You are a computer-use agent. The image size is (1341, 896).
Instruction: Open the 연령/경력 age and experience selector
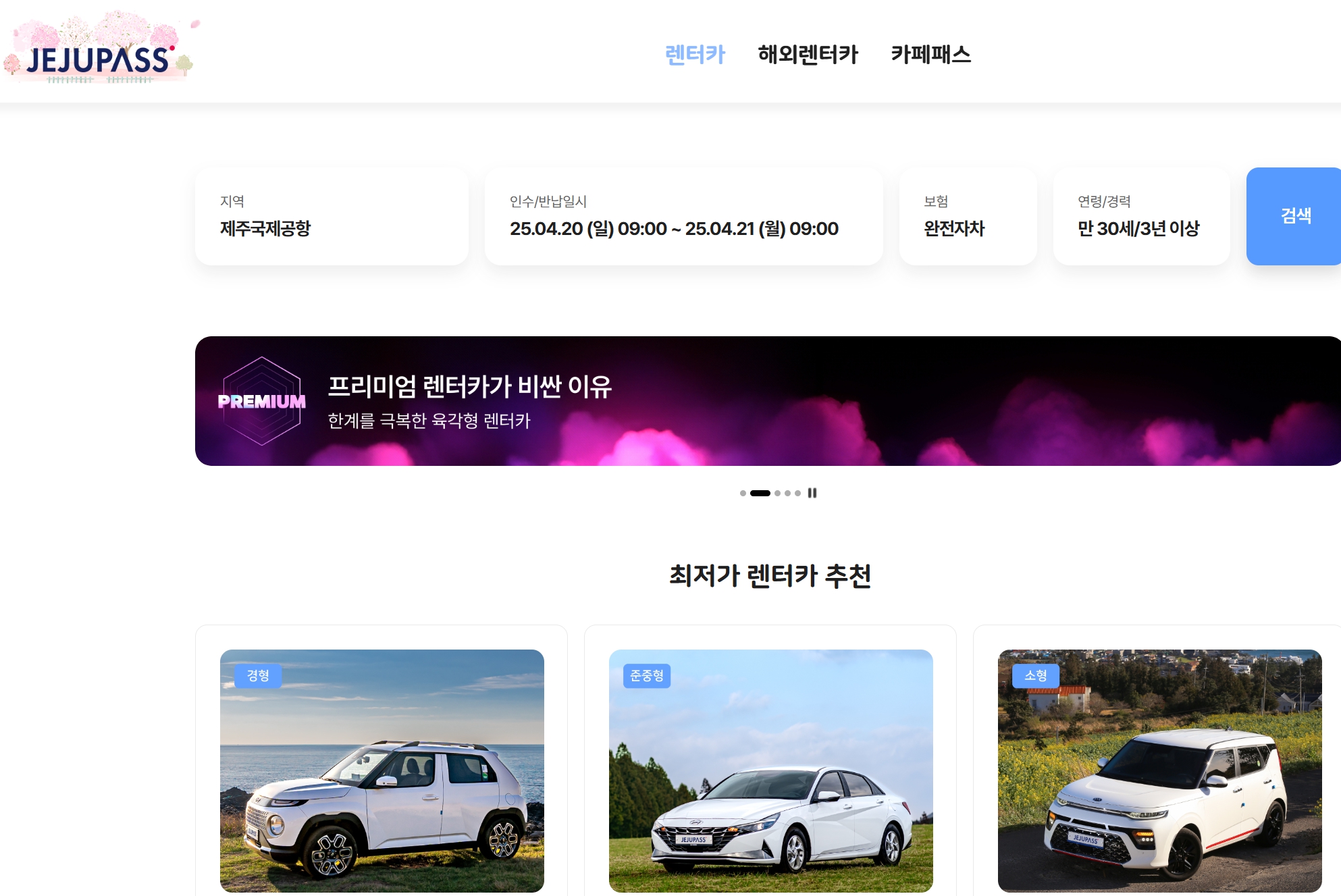point(1141,216)
